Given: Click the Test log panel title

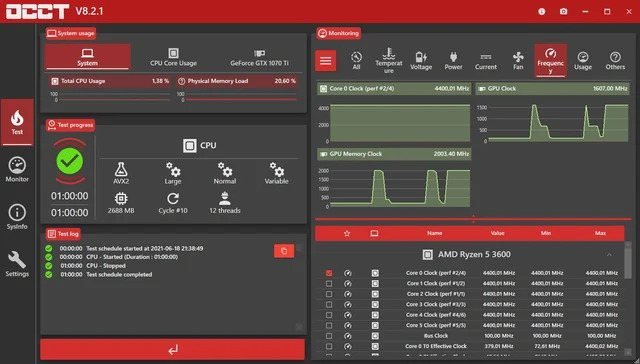Looking at the screenshot, I should pos(63,234).
